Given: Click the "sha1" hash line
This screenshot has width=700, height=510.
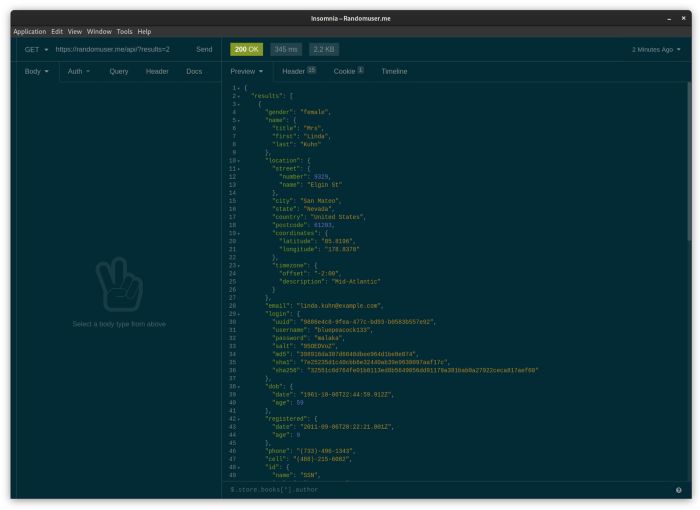Looking at the screenshot, I should point(361,362).
